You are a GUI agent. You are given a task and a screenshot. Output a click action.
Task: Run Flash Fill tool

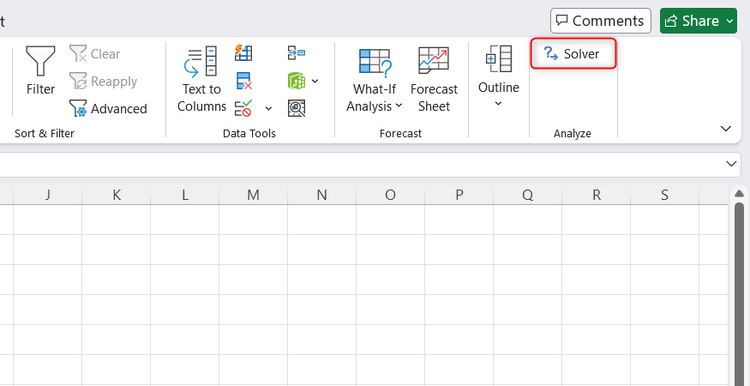tap(243, 53)
